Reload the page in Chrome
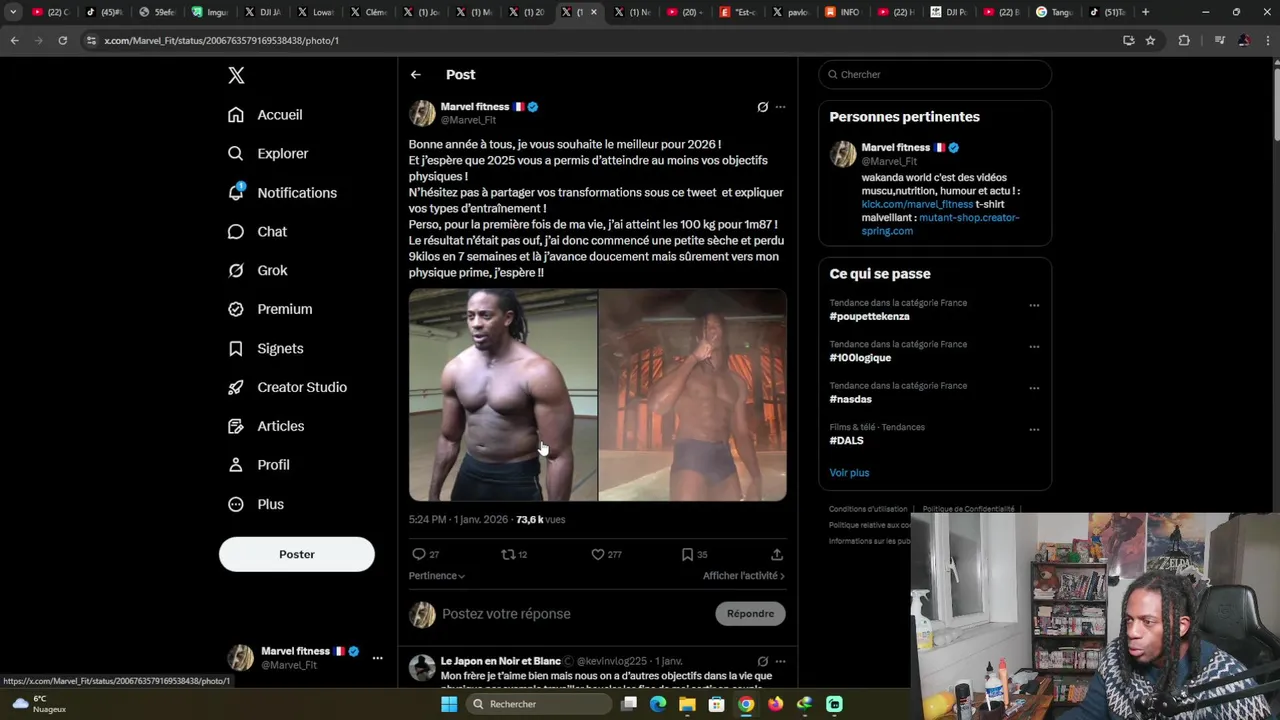Screen dimensions: 1280x720 [62, 40]
